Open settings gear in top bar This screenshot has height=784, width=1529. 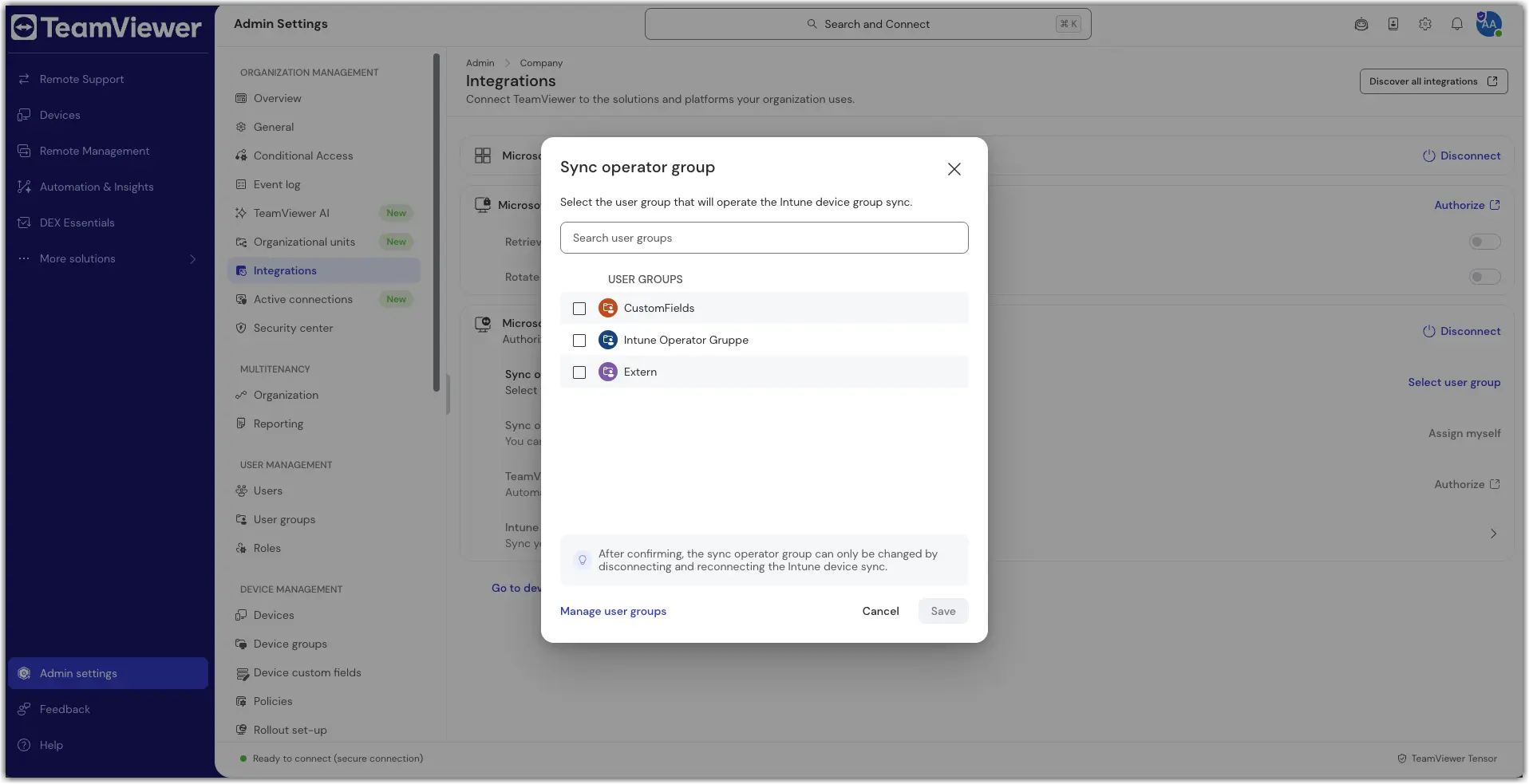[x=1424, y=24]
